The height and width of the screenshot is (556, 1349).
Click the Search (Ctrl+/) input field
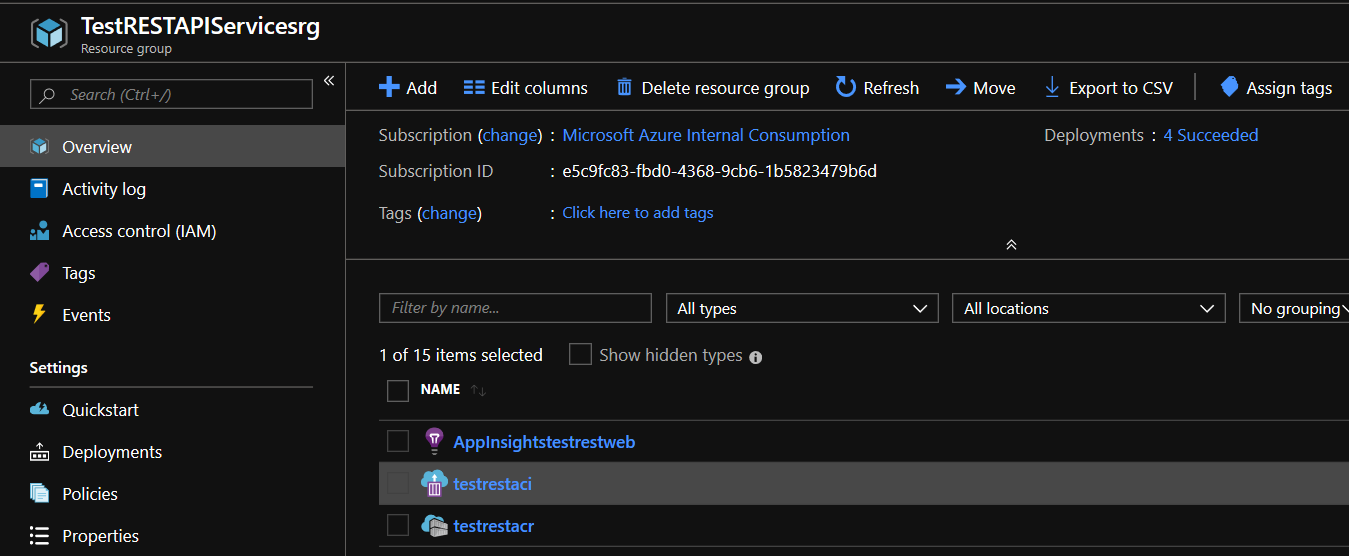(171, 95)
